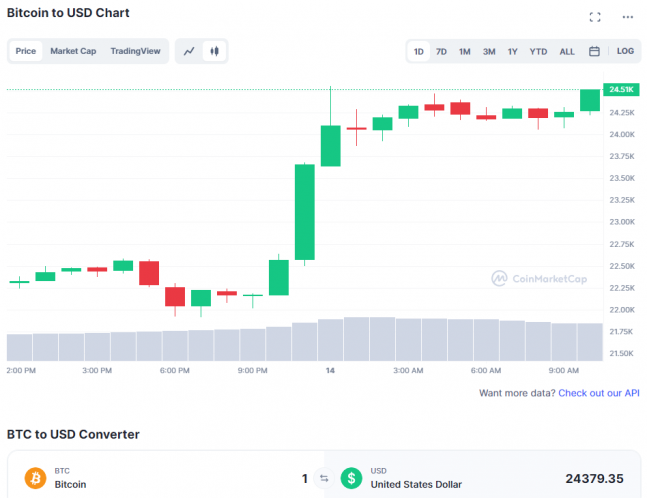Select the YTD time range
Viewport: 647px width, 498px height.
(x=538, y=51)
